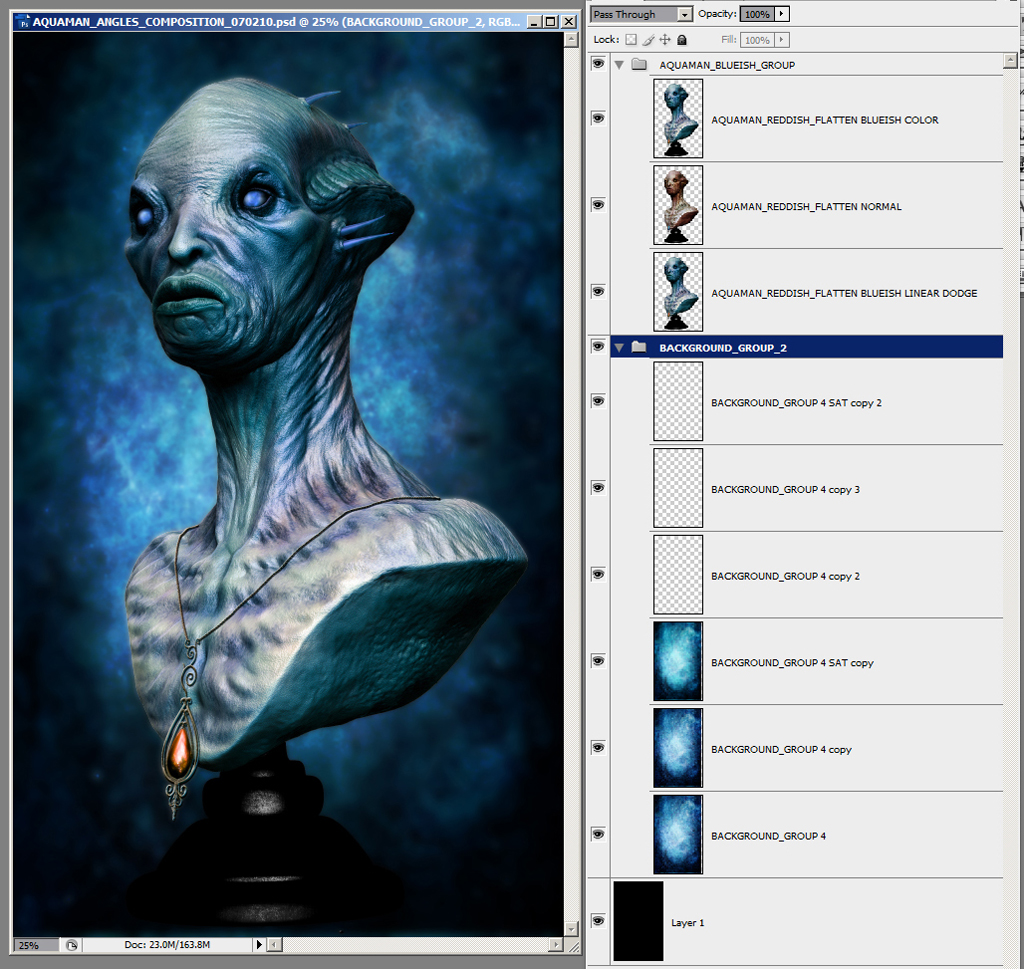Maximize the AQUAMAN document window
Screen dimensions: 1024x969
pyautogui.click(x=551, y=22)
